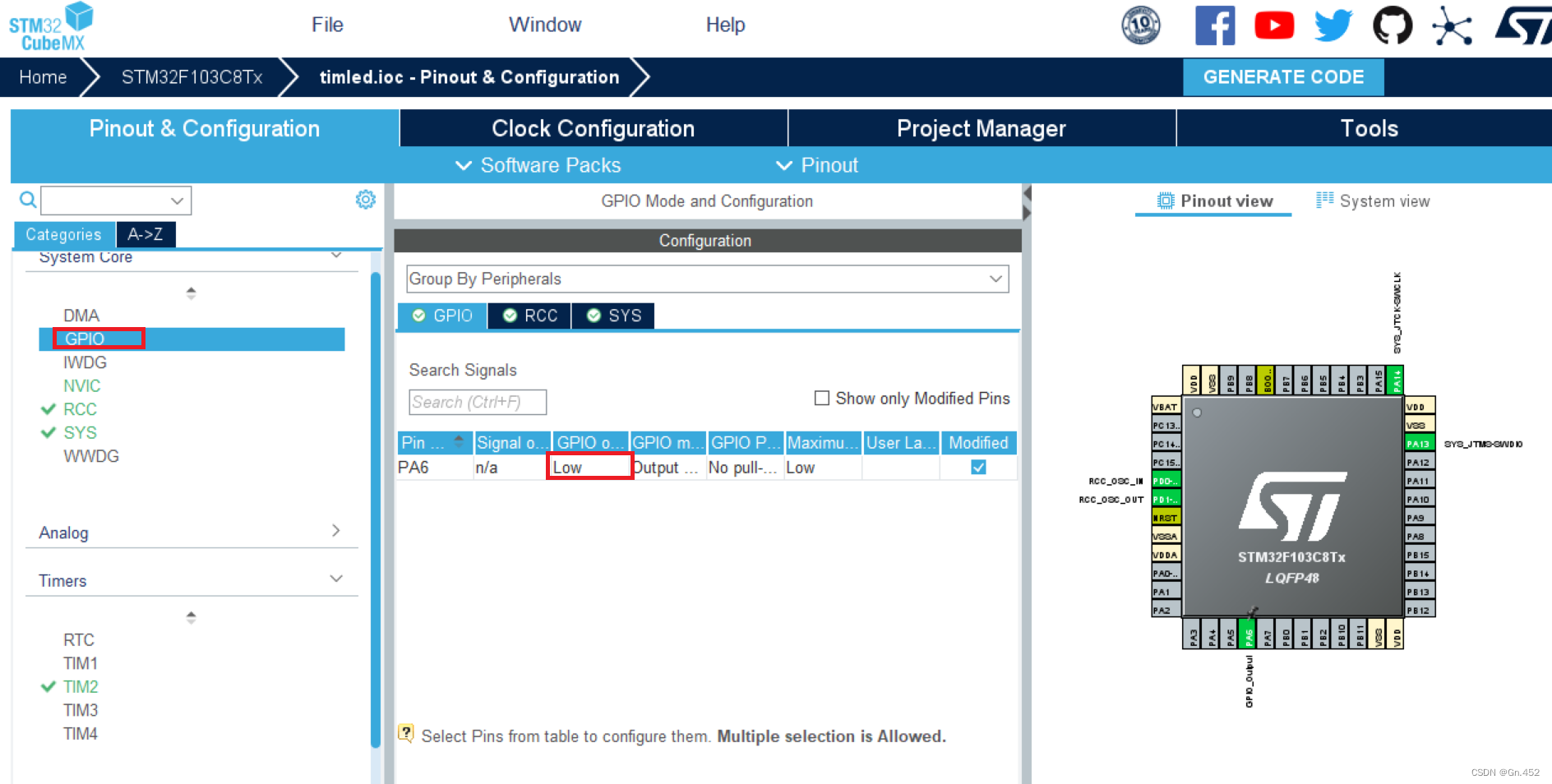This screenshot has height=784, width=1552.
Task: Expand the Analog category
Action: point(336,531)
